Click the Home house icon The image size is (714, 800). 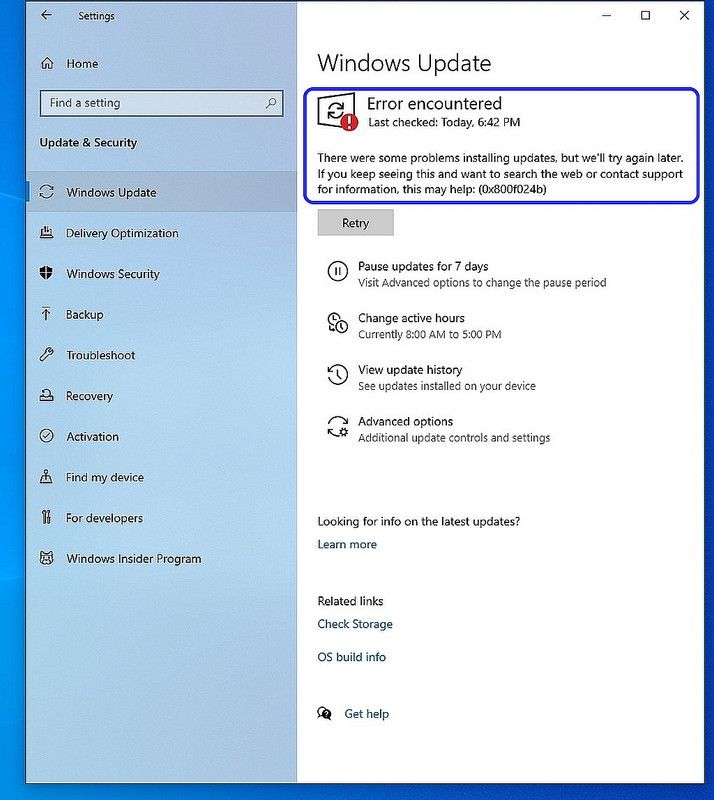pyautogui.click(x=47, y=63)
